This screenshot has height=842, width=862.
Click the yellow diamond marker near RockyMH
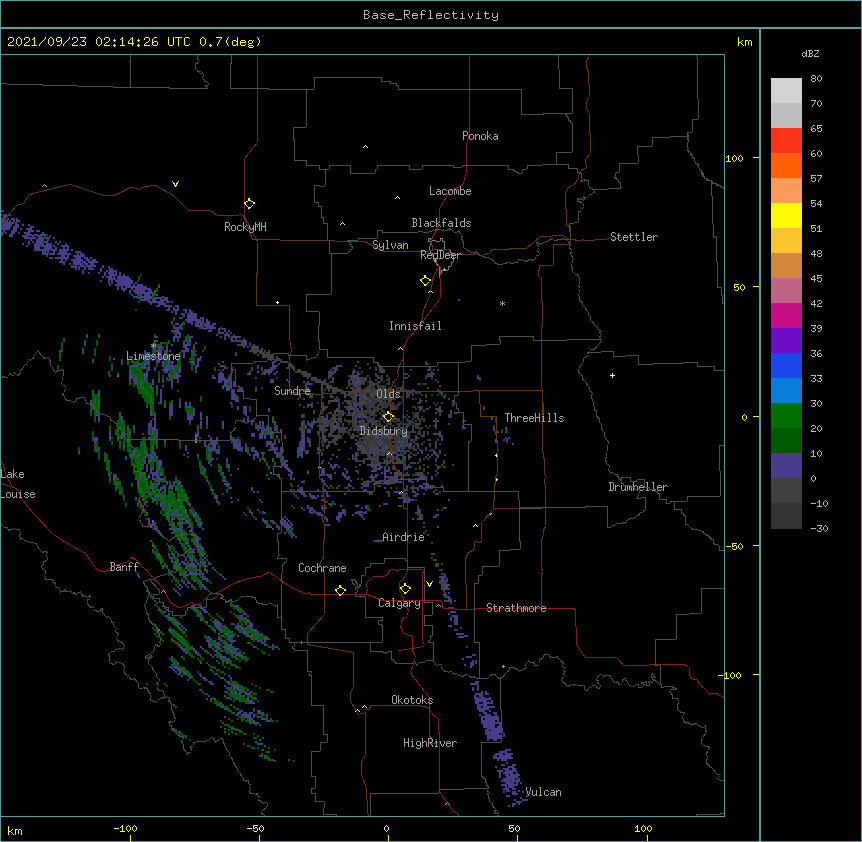click(x=250, y=204)
